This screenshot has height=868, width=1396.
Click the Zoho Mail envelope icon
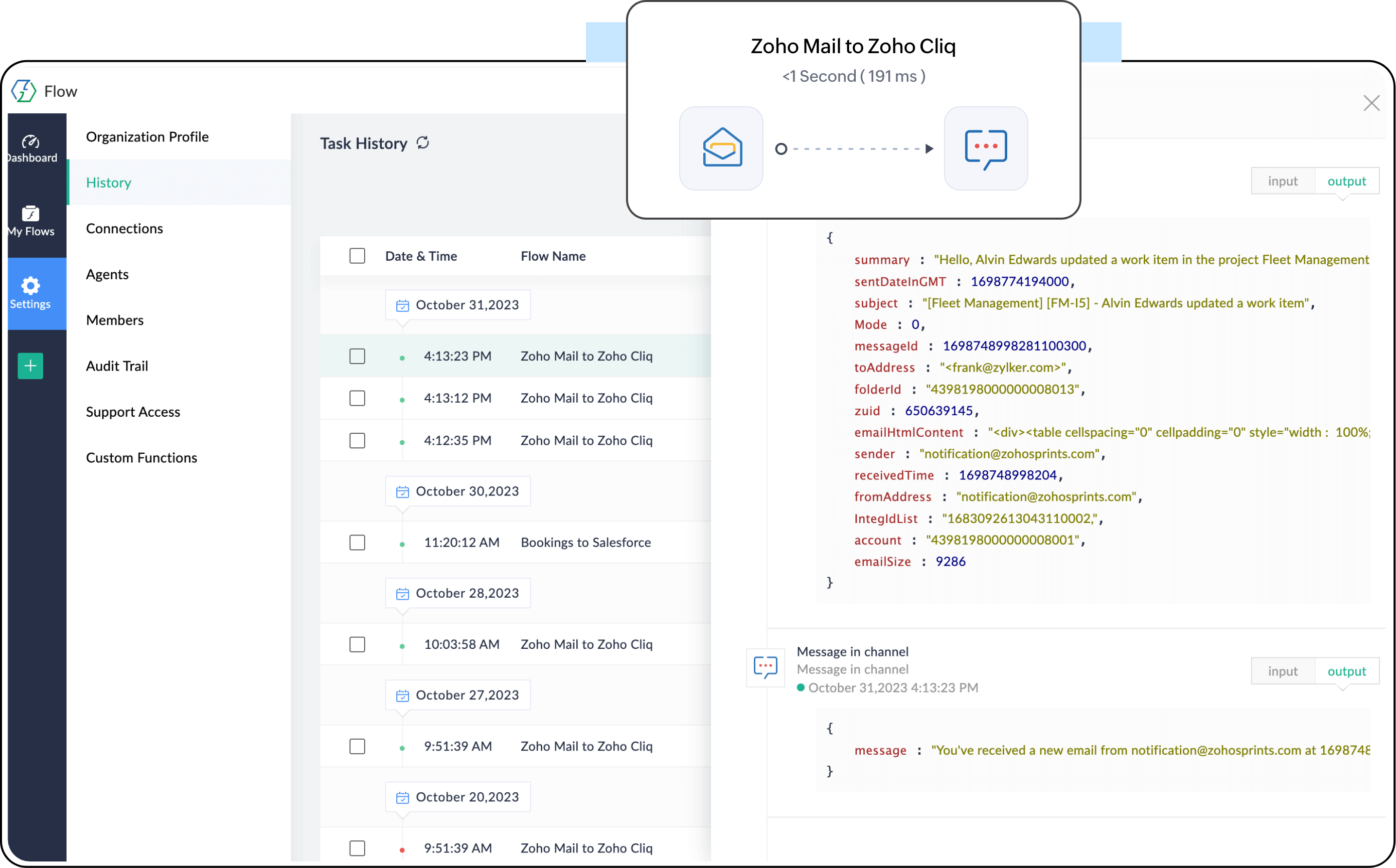[721, 148]
